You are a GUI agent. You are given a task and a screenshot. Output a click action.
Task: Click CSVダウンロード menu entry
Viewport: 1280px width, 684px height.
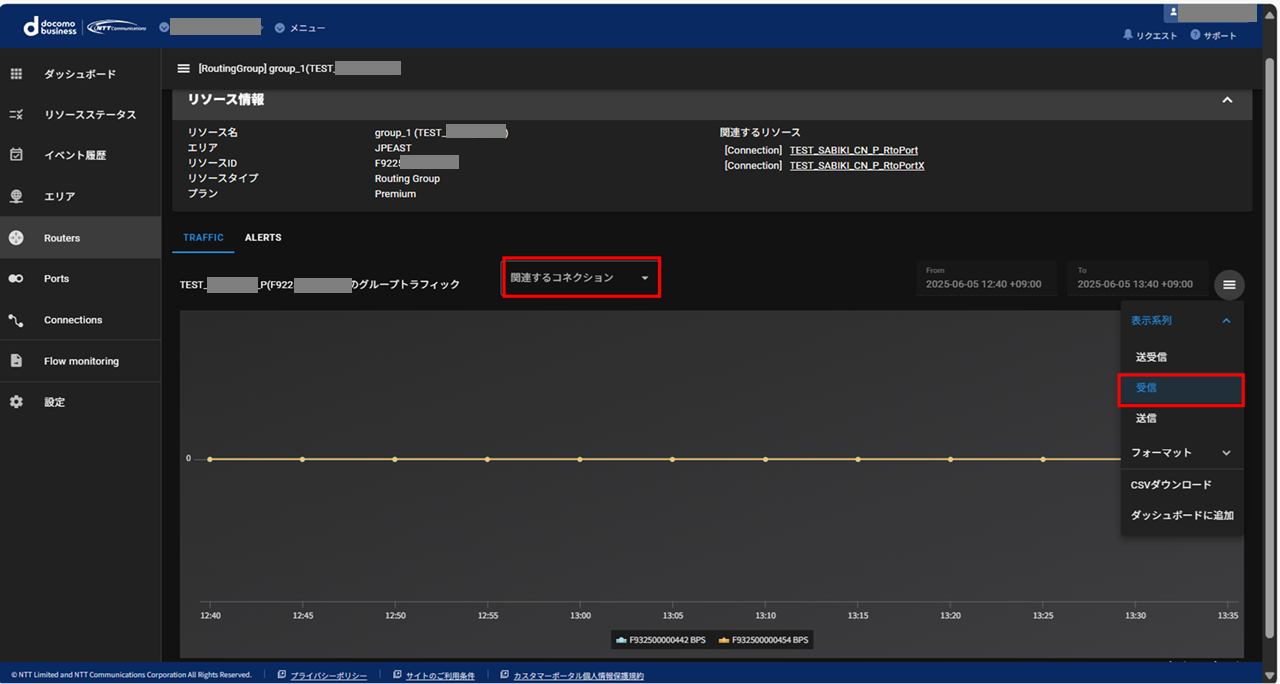(x=1170, y=485)
